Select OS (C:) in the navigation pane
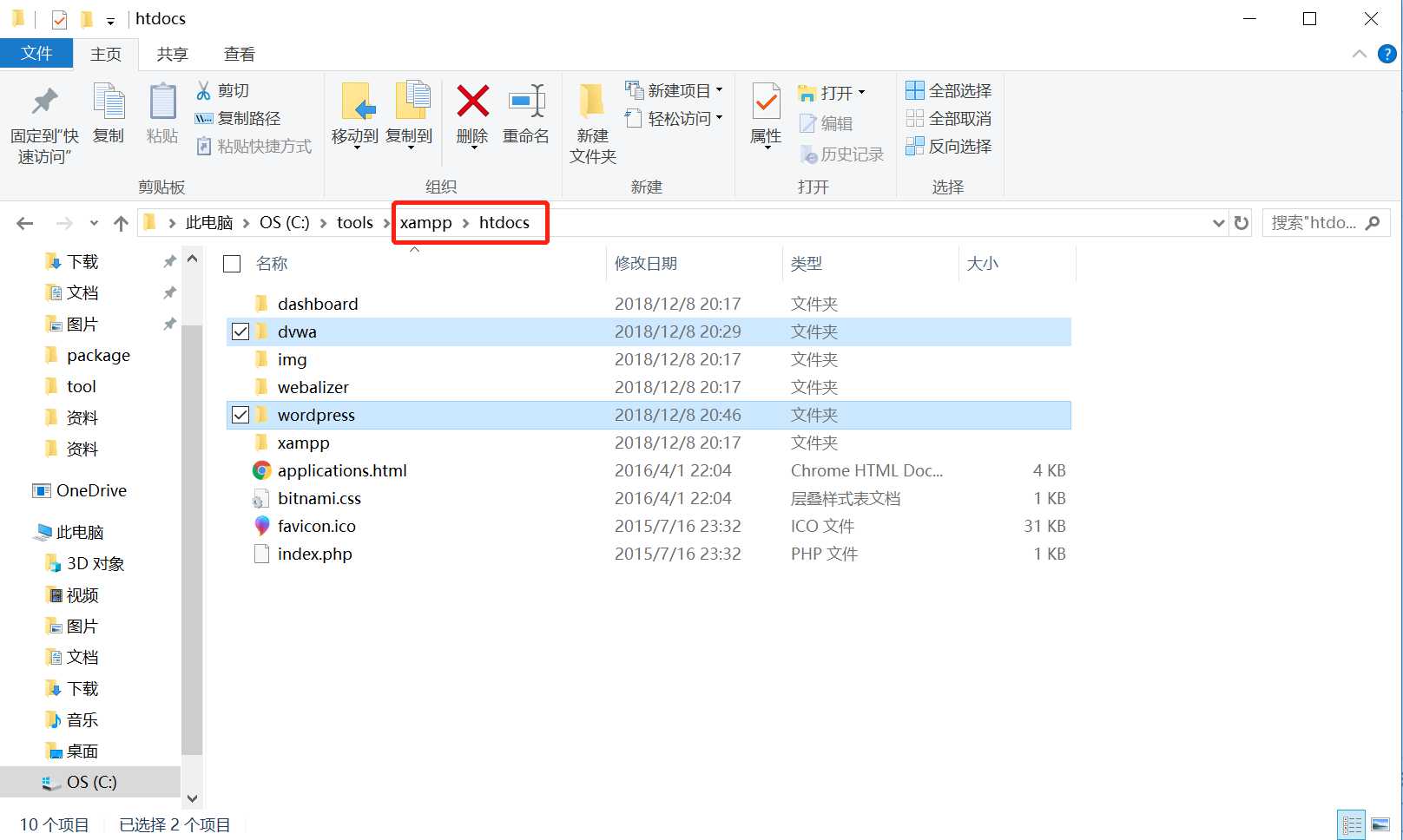The width and height of the screenshot is (1403, 840). (91, 783)
